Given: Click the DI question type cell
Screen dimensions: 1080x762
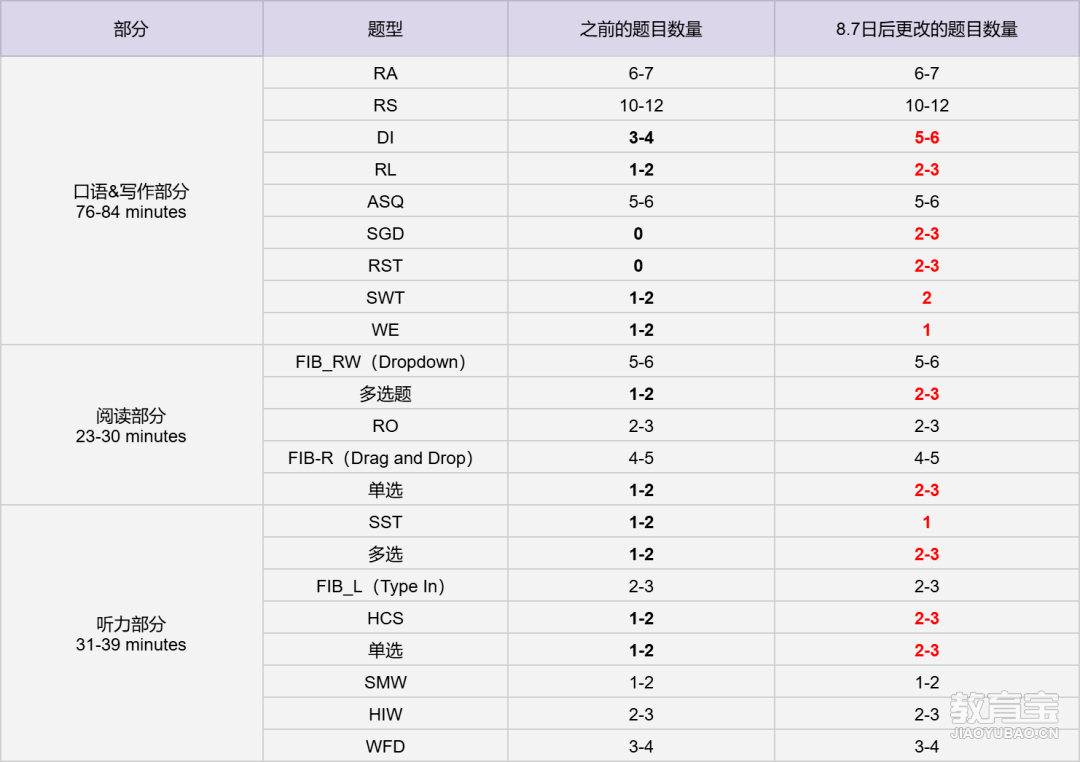Looking at the screenshot, I should tap(385, 137).
